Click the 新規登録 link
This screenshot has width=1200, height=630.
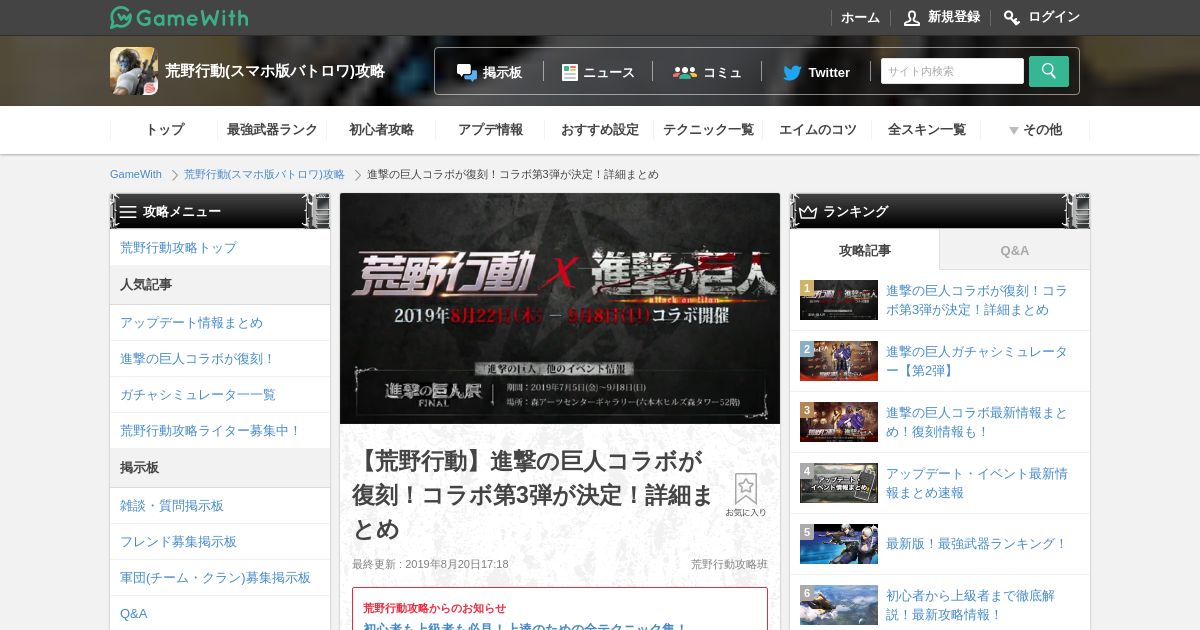954,17
